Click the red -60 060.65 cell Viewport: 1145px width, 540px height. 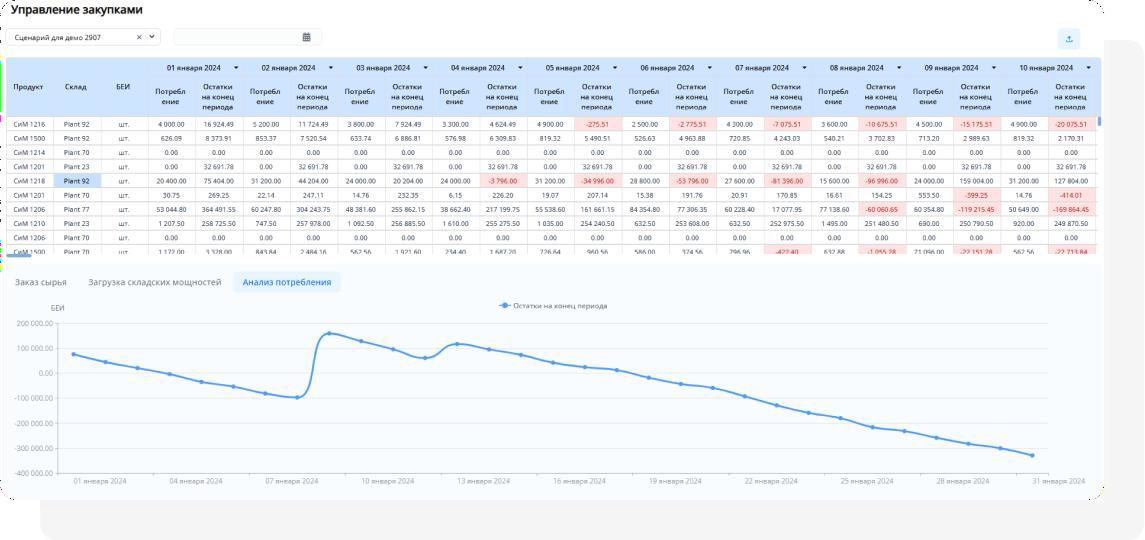881,209
